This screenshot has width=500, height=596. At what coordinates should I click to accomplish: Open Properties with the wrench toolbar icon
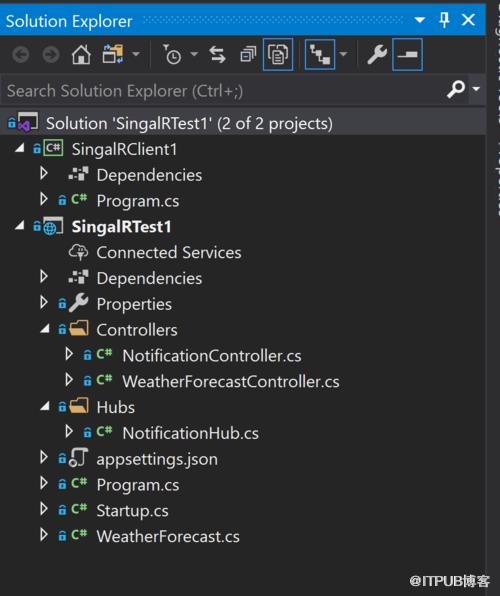pos(376,54)
